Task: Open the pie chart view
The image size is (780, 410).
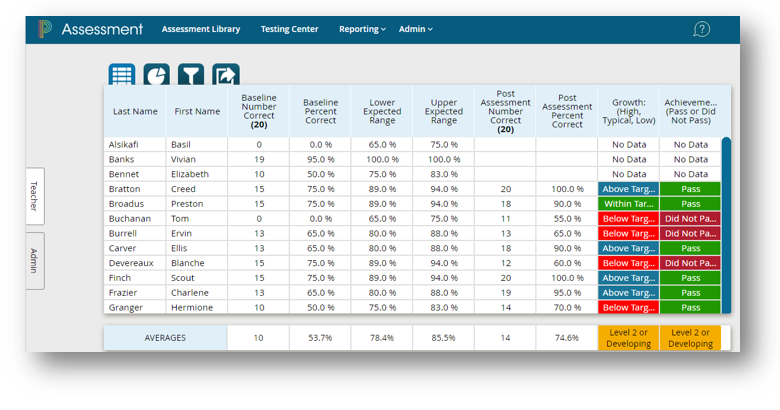Action: pos(156,76)
